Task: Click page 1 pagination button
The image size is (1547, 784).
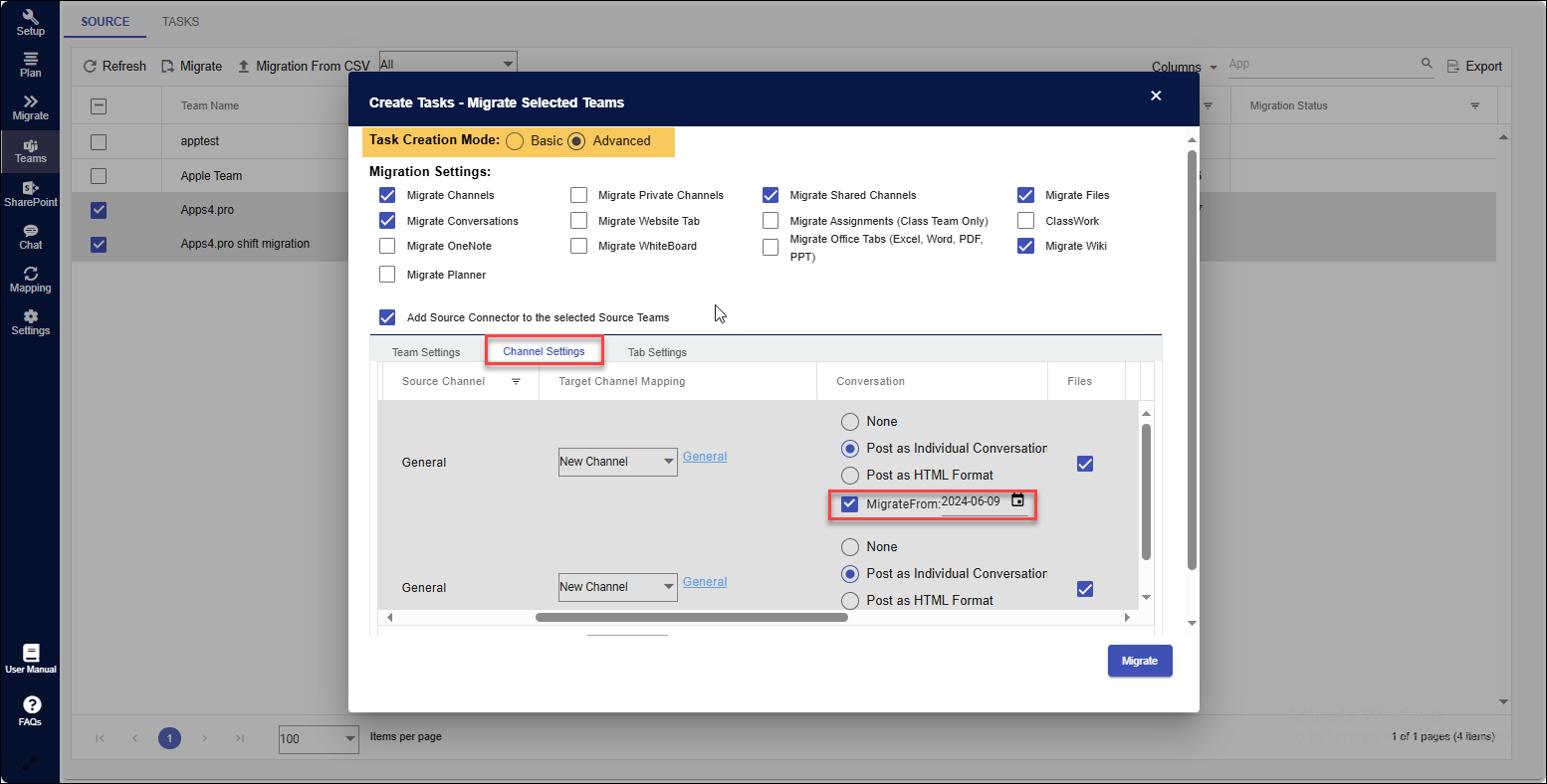Action: [170, 738]
